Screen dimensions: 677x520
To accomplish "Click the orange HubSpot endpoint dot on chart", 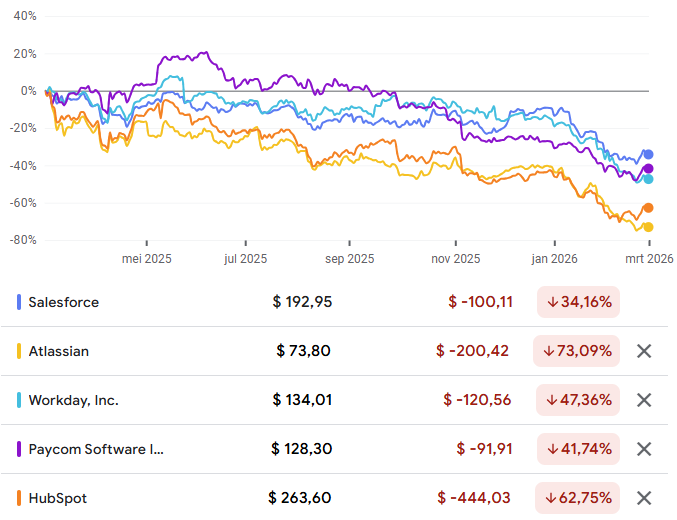I will 648,208.
